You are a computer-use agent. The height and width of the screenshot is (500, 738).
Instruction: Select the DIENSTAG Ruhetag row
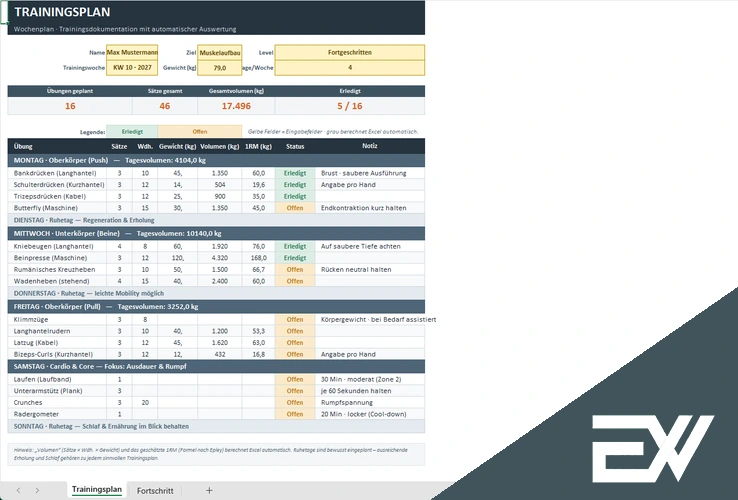(216, 220)
